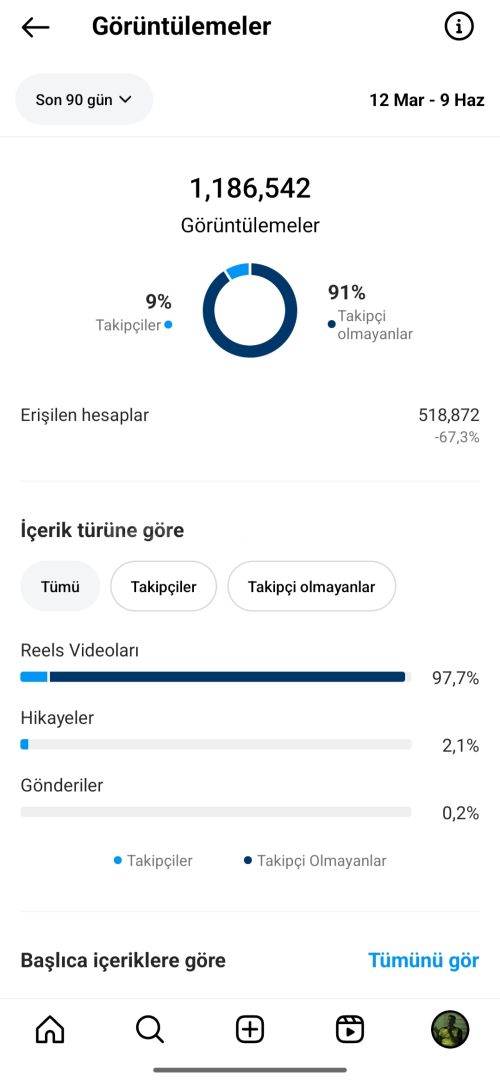Click the Reels Videoları progress bar
Screen dimensions: 500x1080
(x=216, y=677)
